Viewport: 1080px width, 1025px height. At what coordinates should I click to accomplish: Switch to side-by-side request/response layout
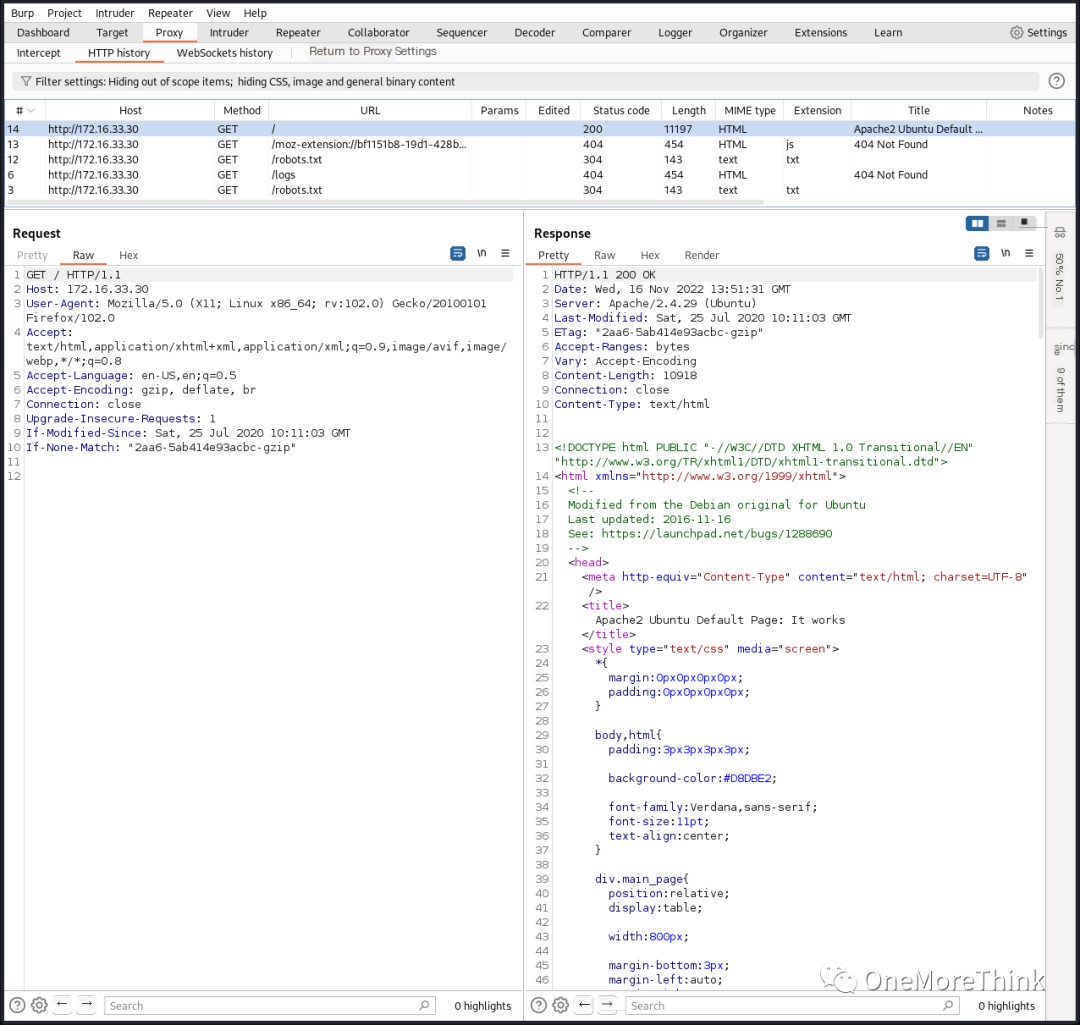coord(977,223)
